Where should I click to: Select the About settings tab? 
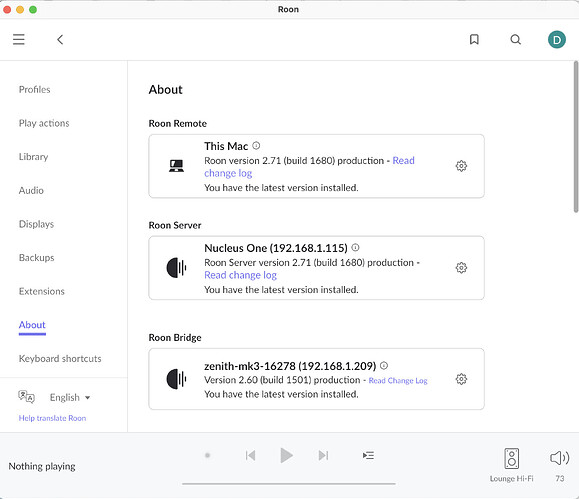pos(32,325)
